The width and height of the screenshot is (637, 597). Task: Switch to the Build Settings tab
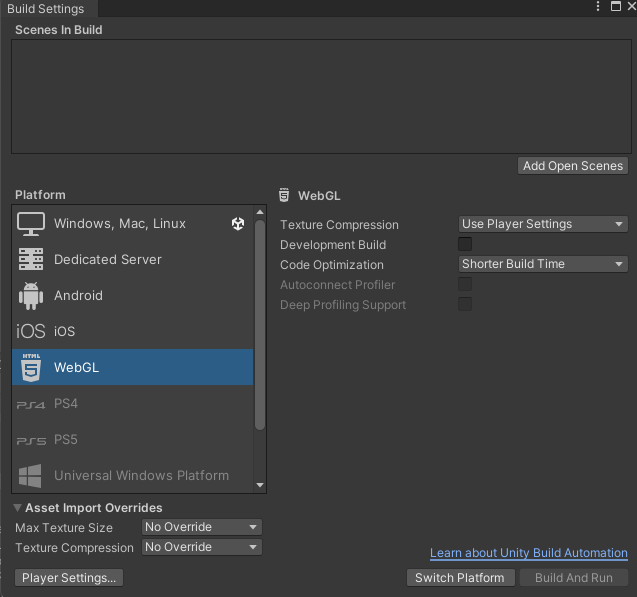tap(46, 8)
